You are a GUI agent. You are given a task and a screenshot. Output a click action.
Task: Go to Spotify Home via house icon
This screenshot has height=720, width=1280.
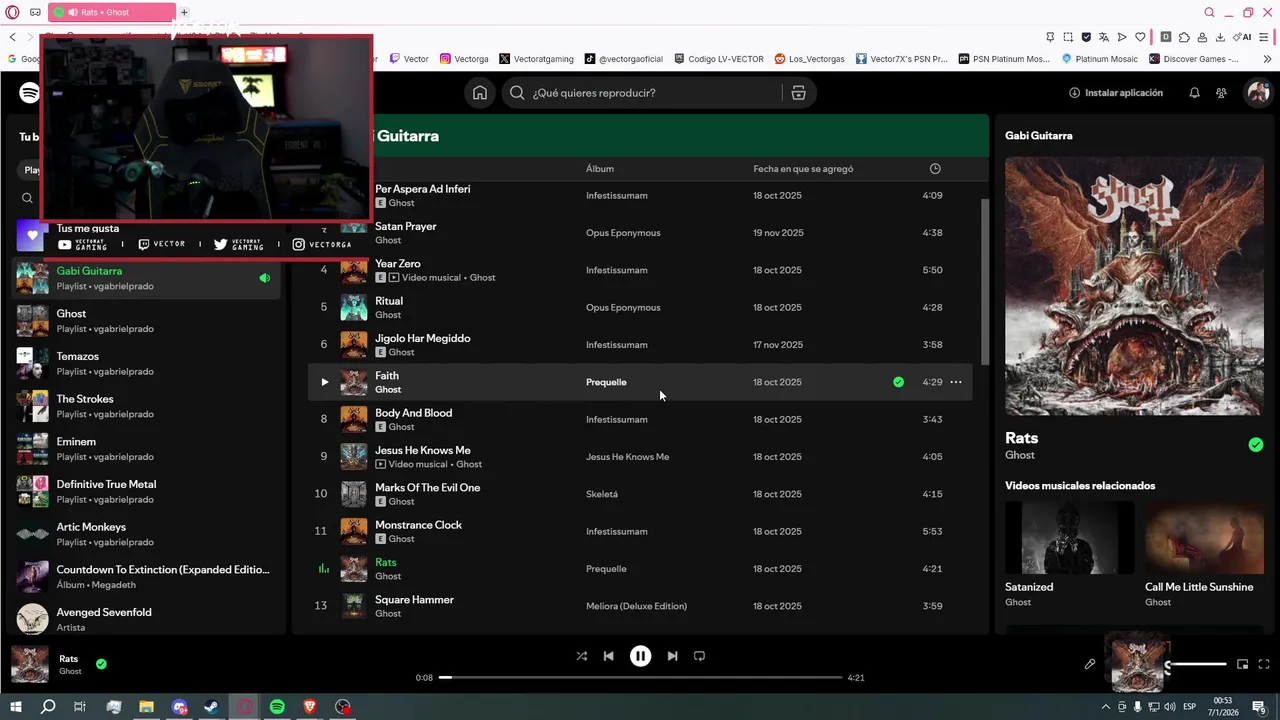click(480, 93)
